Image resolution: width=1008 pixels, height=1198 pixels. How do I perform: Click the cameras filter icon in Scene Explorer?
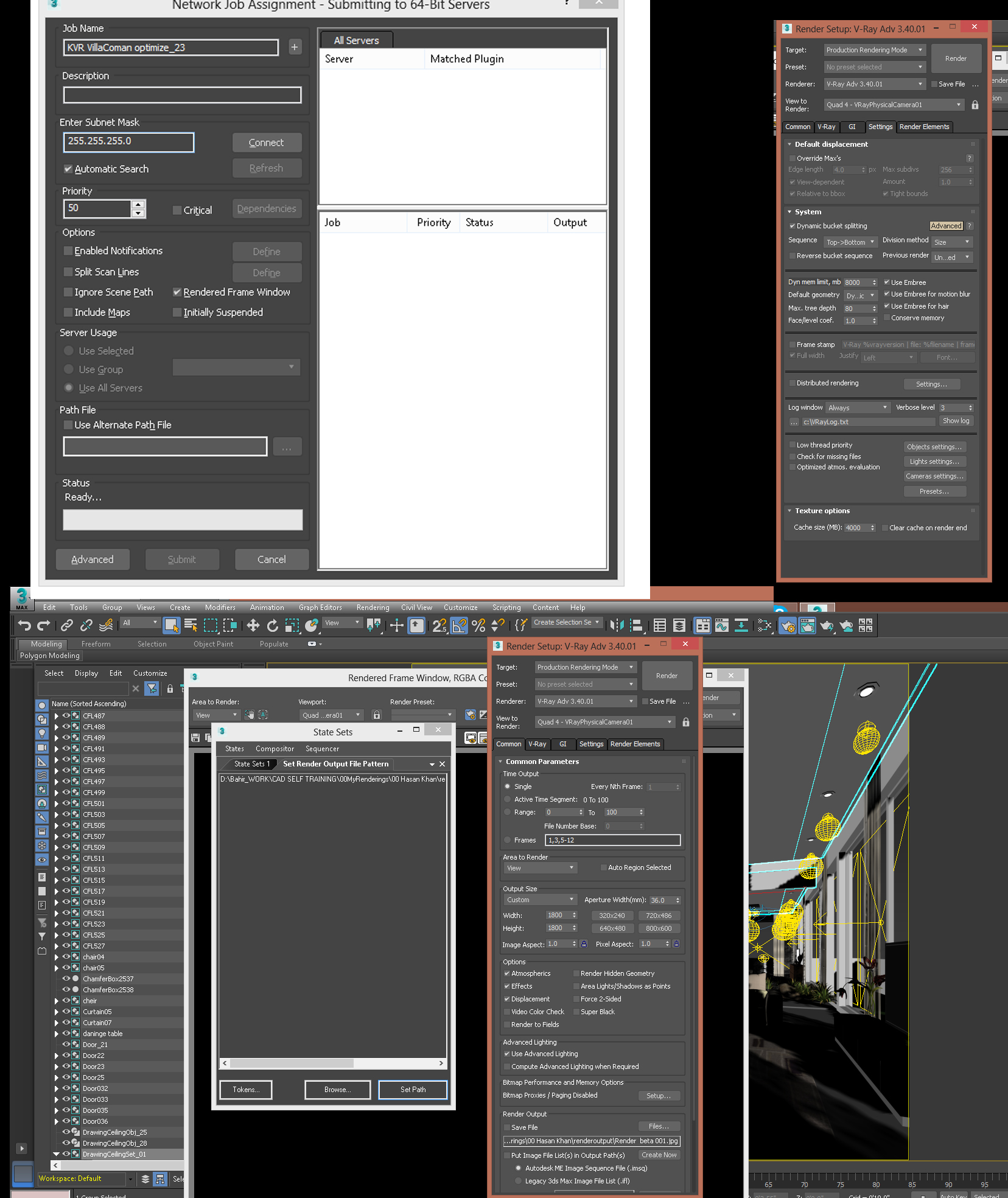click(x=42, y=748)
